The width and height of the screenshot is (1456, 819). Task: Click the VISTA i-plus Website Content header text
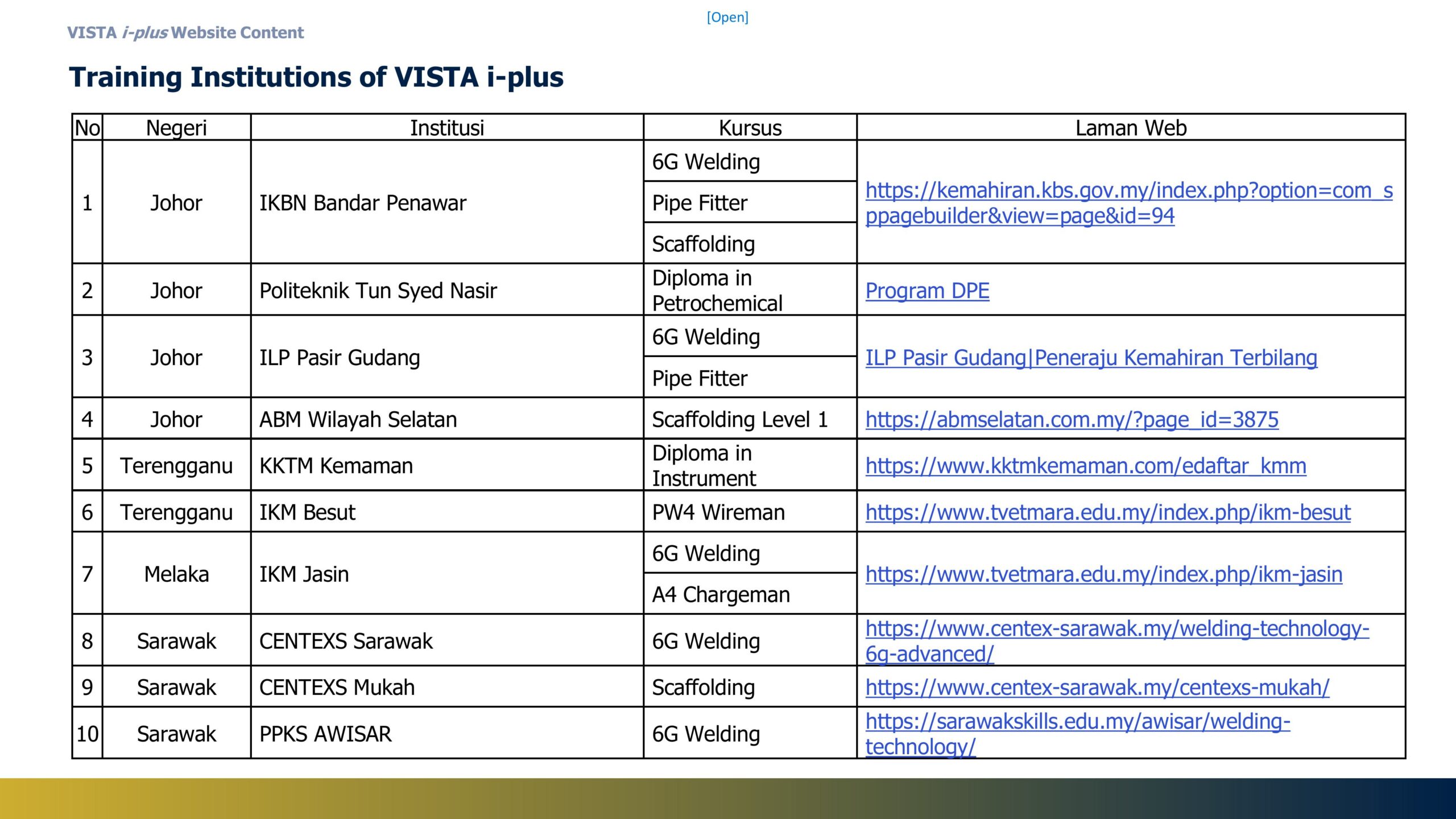(x=185, y=32)
